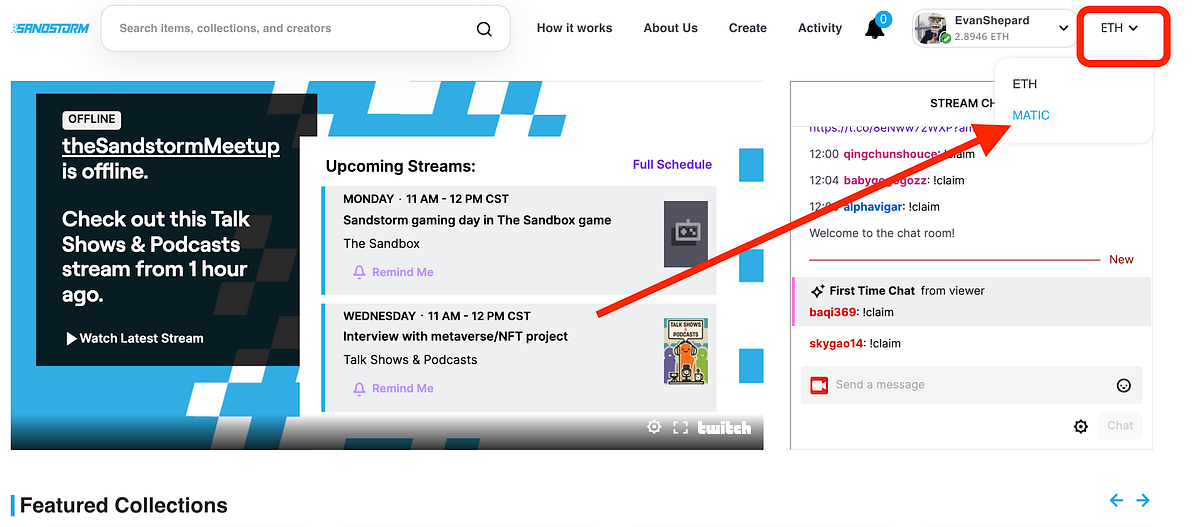The image size is (1200, 527).
Task: Click the red channel points icon in chat
Action: [819, 385]
